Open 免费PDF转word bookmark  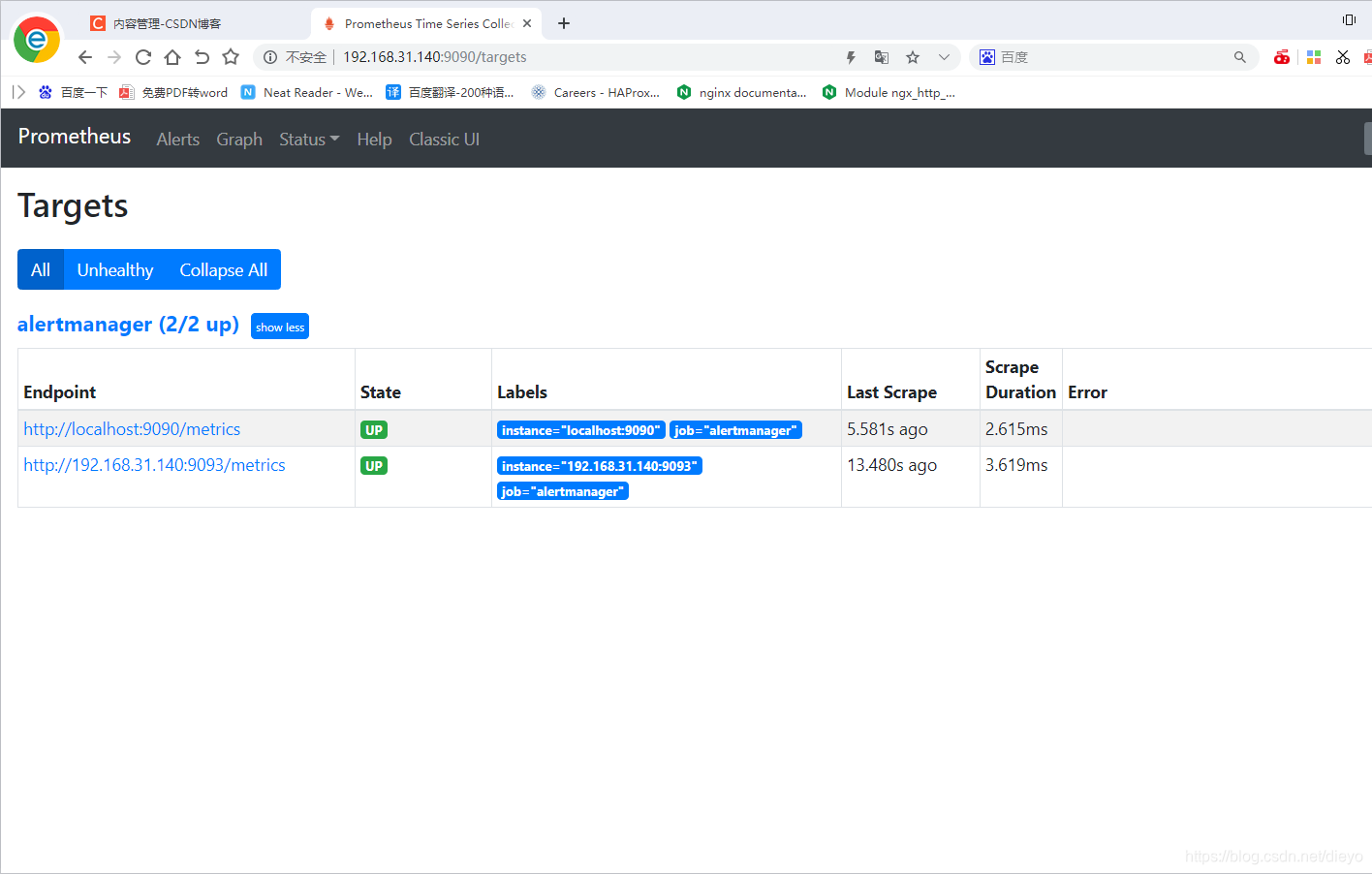(x=173, y=92)
